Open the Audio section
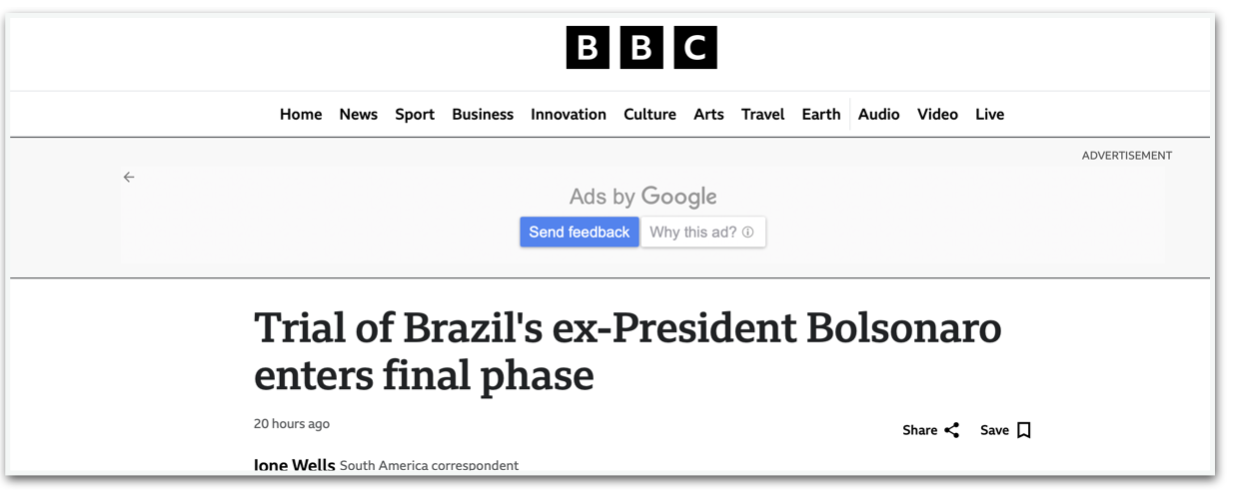 [879, 114]
